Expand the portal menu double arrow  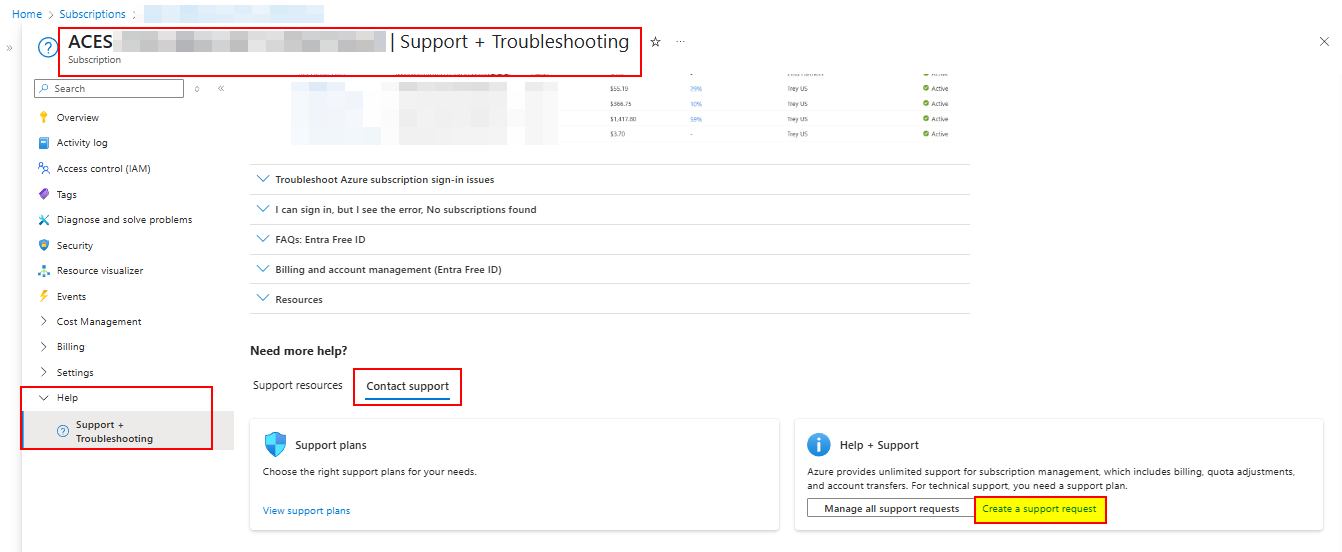click(9, 48)
